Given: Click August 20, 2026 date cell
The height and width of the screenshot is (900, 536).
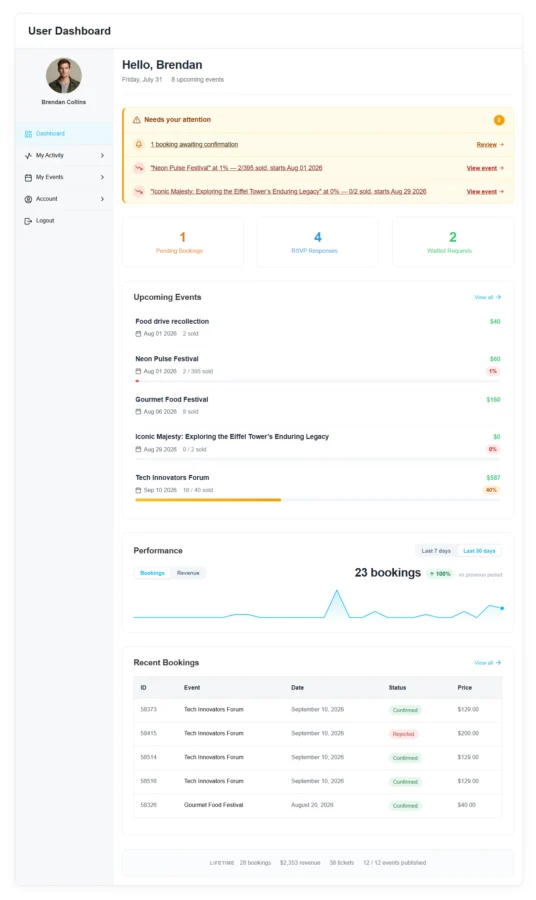Looking at the screenshot, I should pos(312,805).
